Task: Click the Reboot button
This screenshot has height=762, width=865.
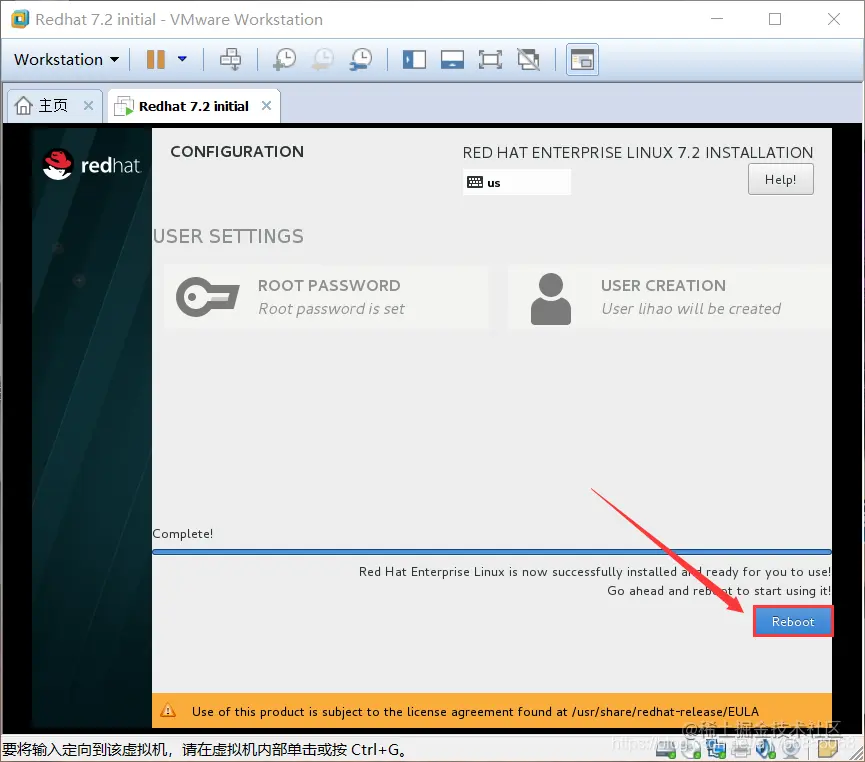Action: [x=793, y=621]
